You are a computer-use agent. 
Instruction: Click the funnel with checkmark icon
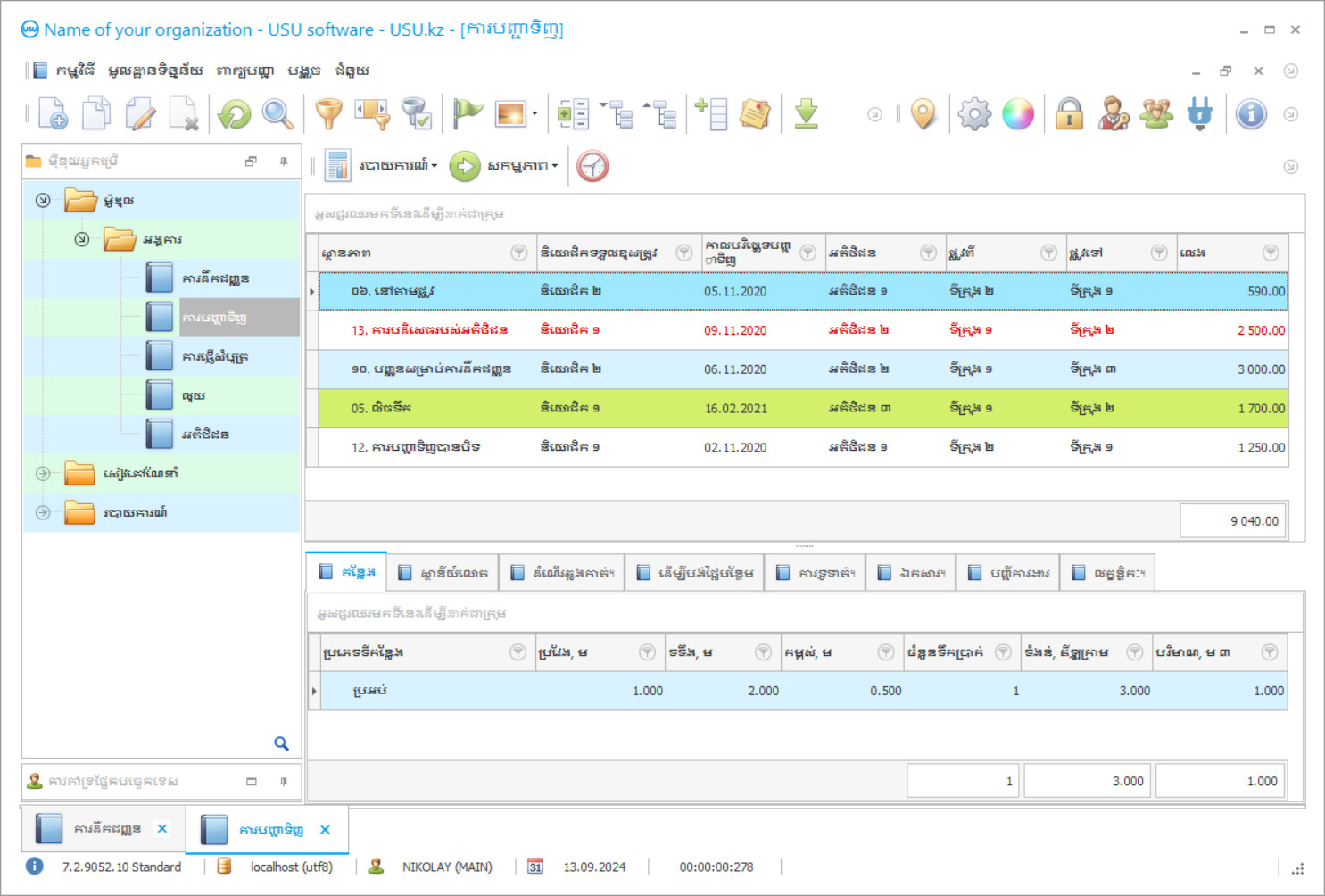click(417, 113)
